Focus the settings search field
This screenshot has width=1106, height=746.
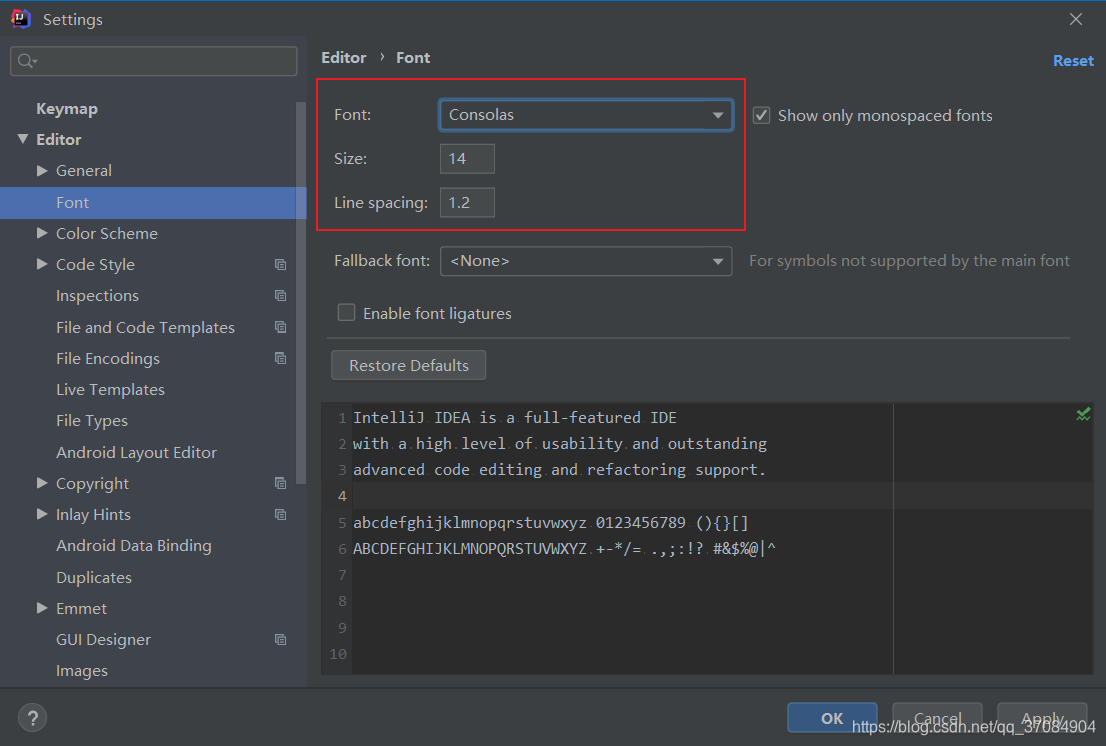click(154, 61)
